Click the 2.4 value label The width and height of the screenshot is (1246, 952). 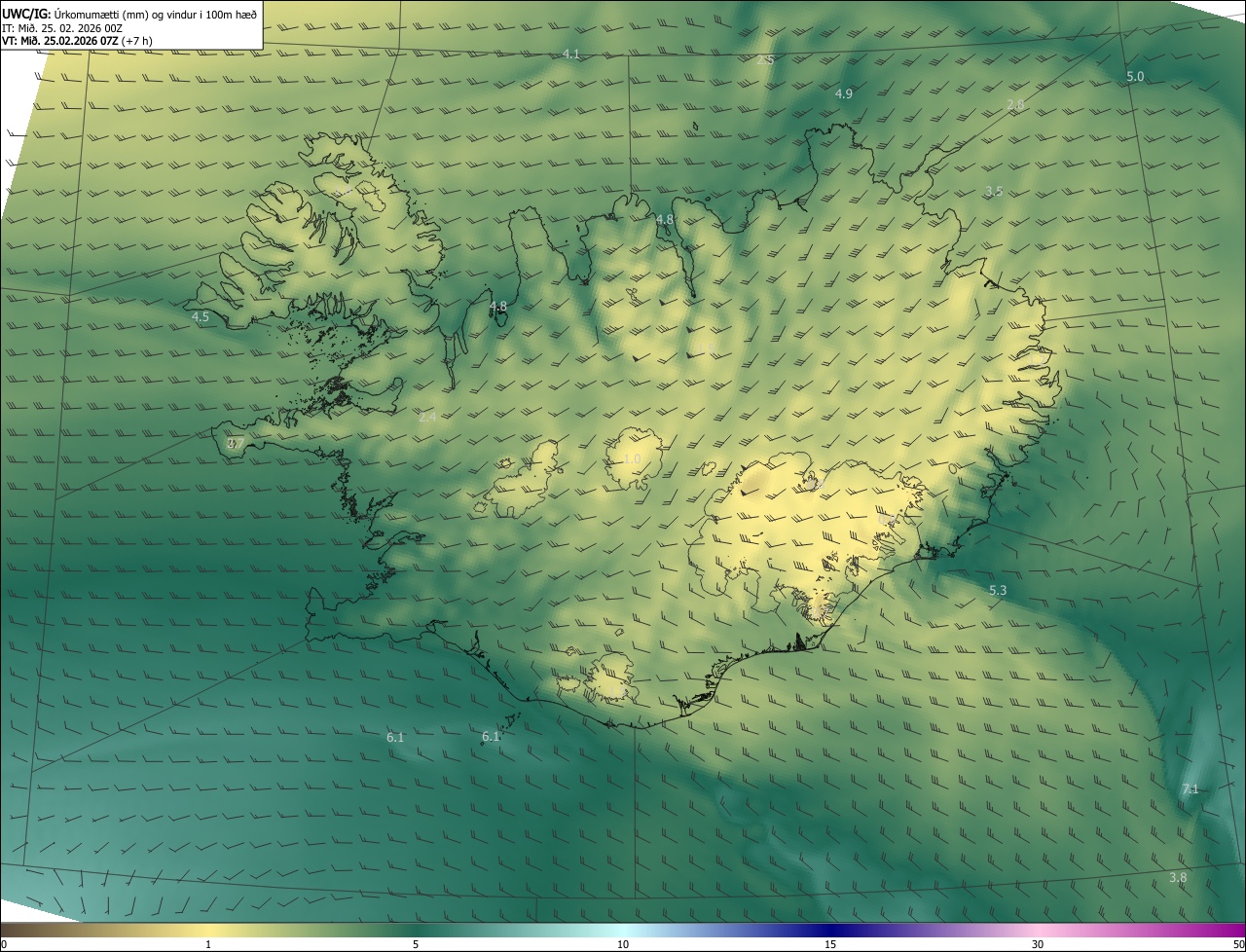pyautogui.click(x=428, y=418)
